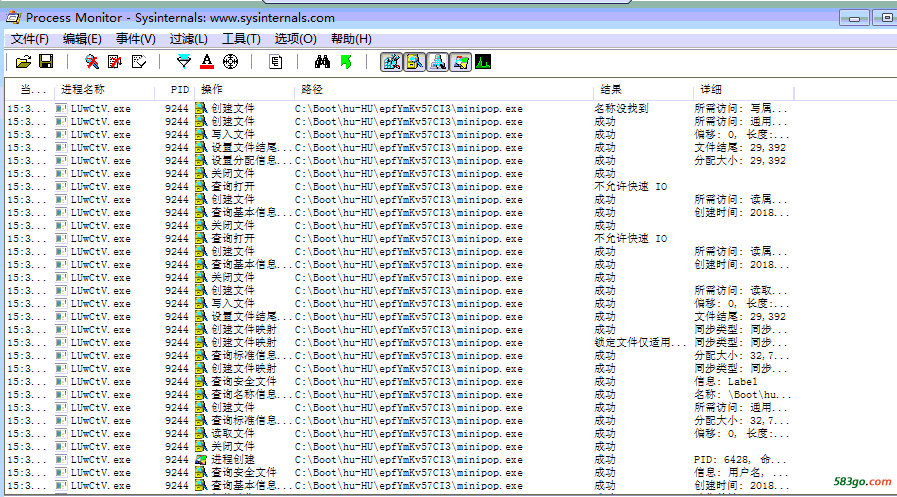This screenshot has height=497, width=897.
Task: Open a saved log with the folder icon
Action: pyautogui.click(x=23, y=62)
